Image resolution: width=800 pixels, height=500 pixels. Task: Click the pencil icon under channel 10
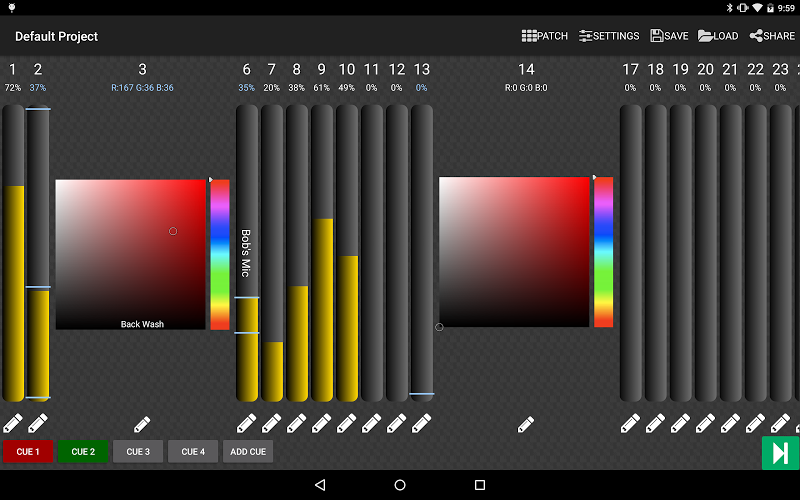click(x=346, y=423)
